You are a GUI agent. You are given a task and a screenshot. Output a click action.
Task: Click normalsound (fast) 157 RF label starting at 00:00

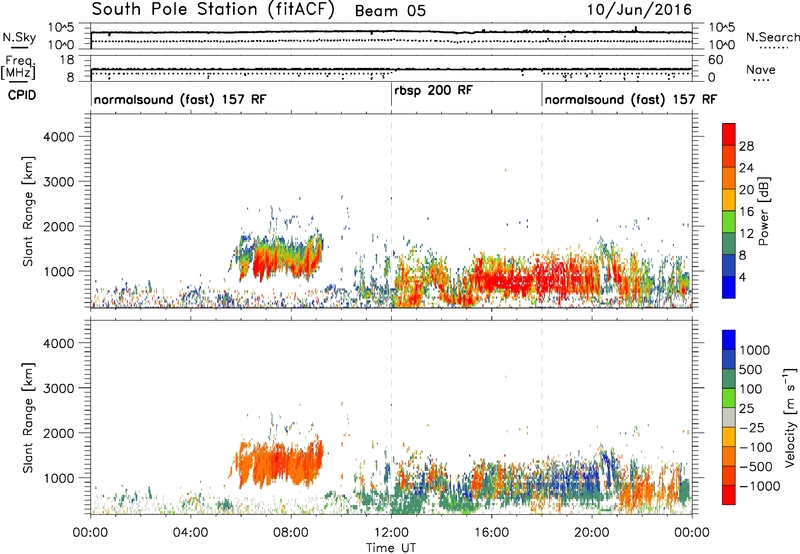point(180,99)
